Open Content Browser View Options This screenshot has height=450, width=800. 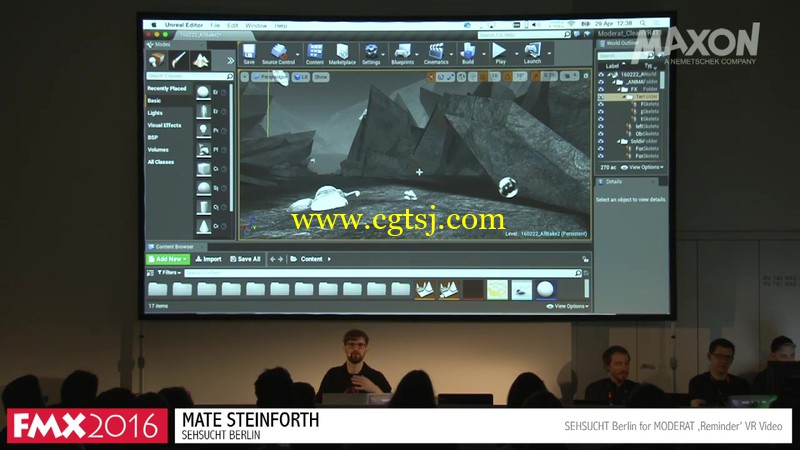coord(567,306)
